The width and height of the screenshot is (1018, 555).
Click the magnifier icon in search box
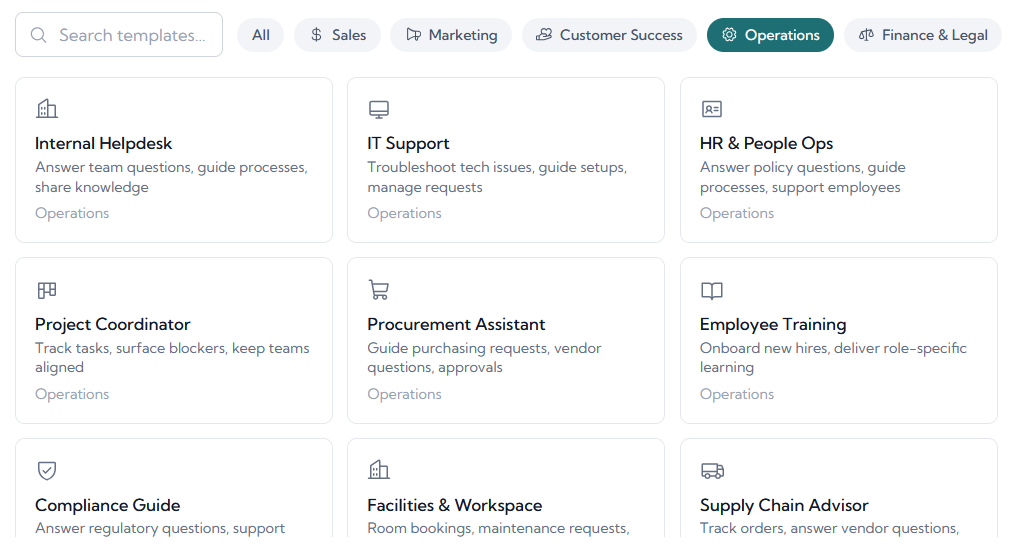(x=39, y=35)
